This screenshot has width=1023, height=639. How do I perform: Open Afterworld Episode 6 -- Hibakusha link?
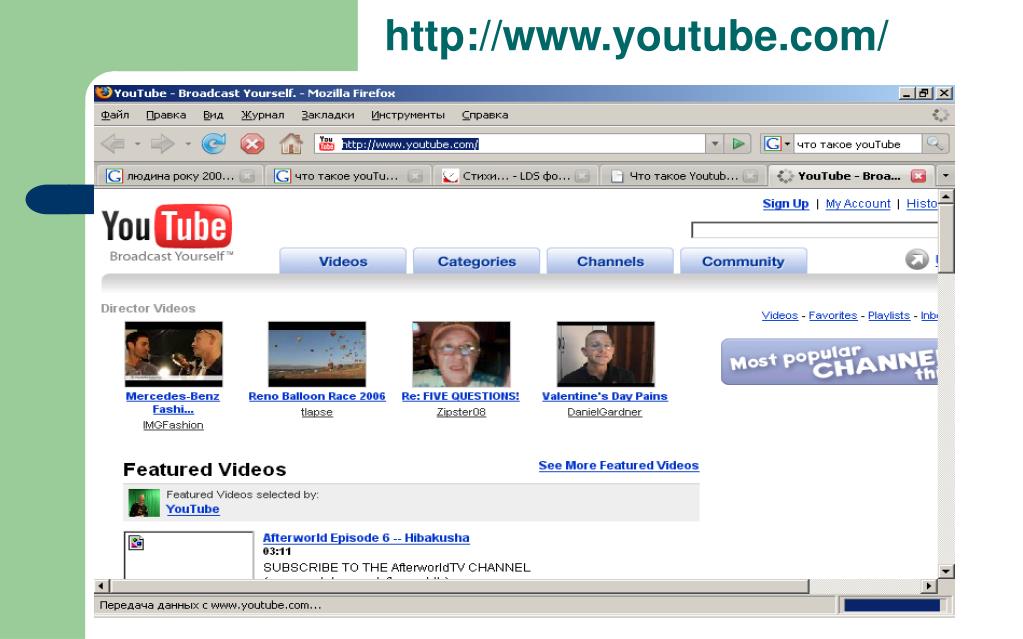[366, 538]
